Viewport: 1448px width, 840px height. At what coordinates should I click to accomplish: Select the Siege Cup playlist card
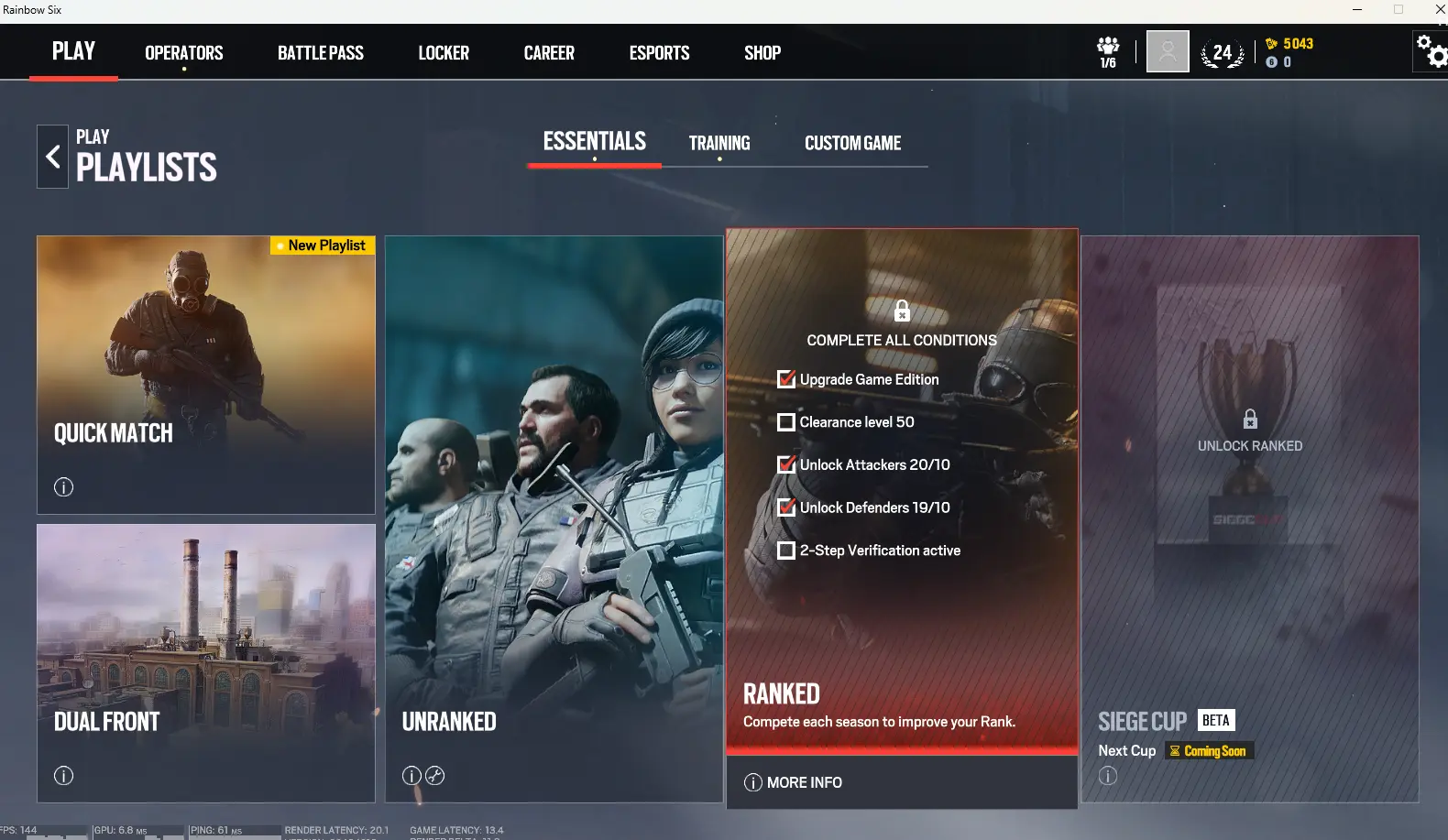click(x=1250, y=519)
